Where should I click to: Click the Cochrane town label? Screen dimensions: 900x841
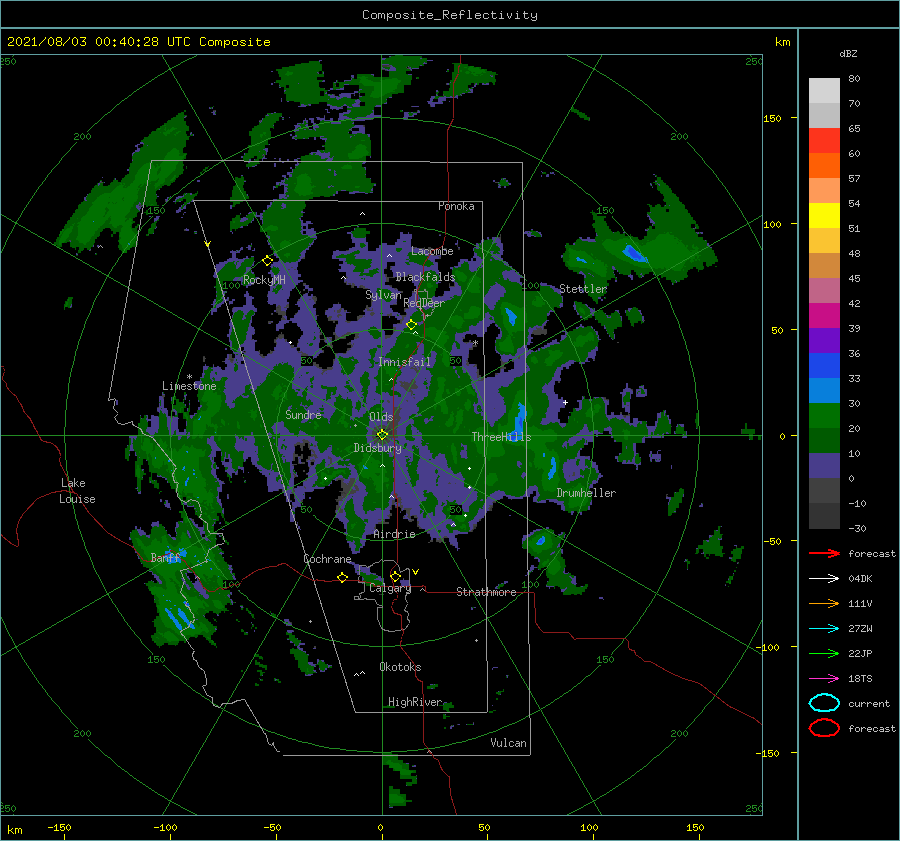pyautogui.click(x=327, y=559)
